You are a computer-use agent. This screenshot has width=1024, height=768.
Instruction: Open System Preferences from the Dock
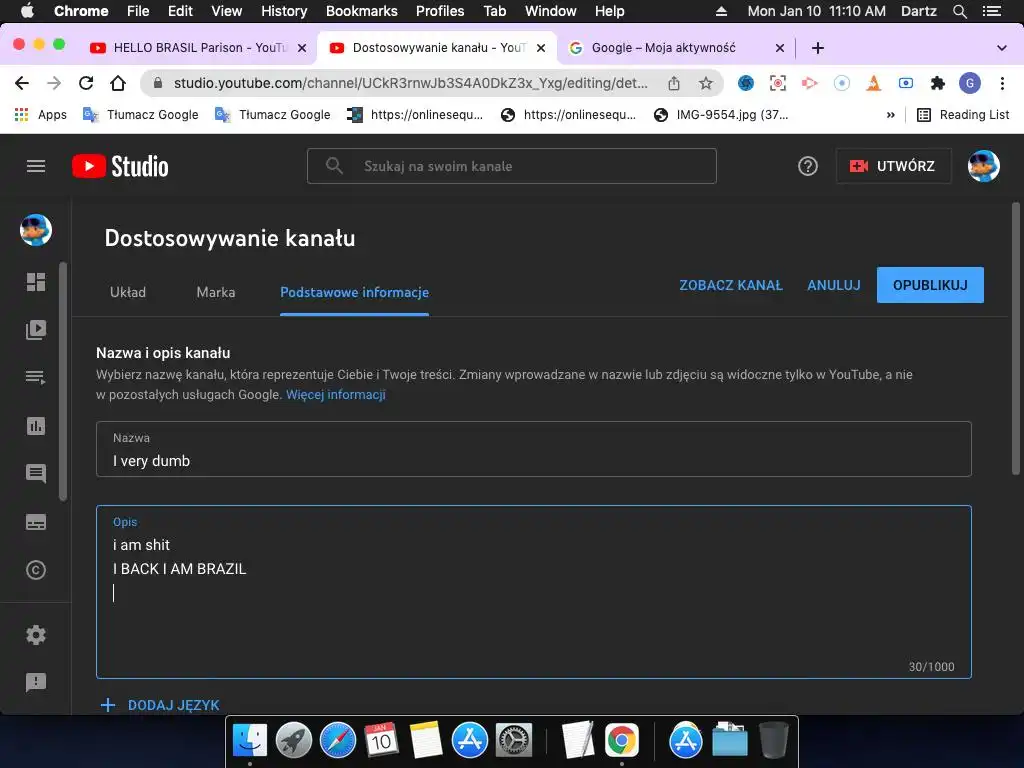(514, 741)
